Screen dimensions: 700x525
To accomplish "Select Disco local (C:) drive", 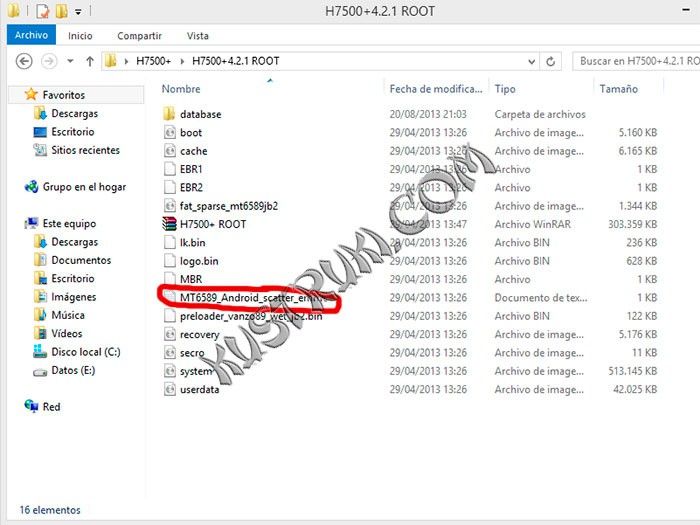I will (86, 352).
